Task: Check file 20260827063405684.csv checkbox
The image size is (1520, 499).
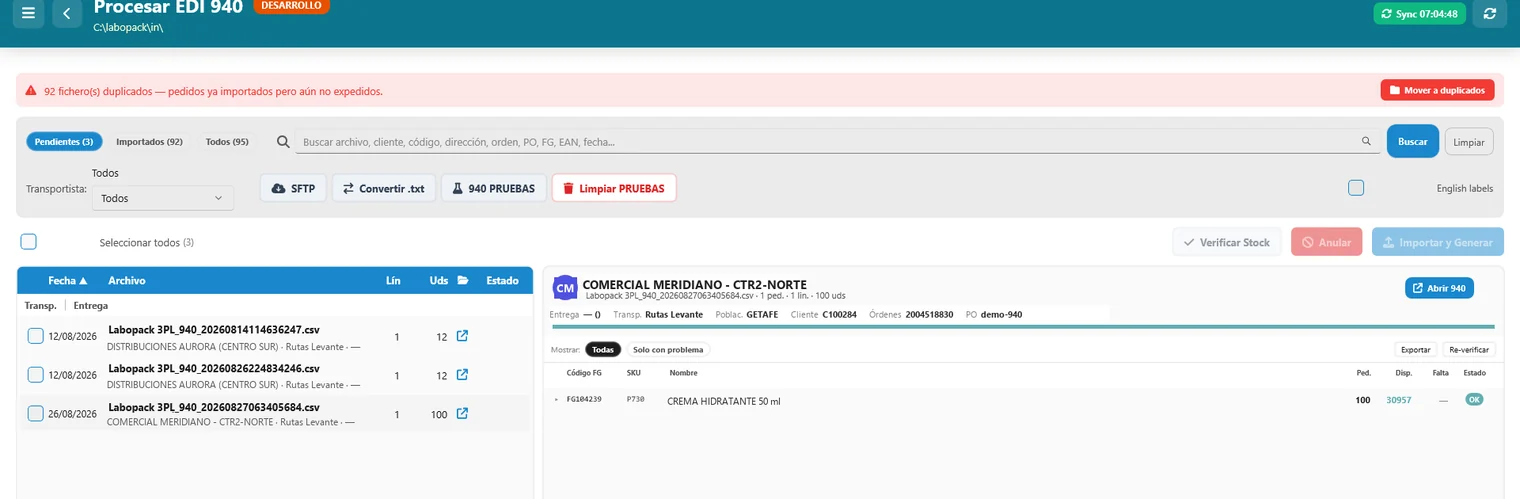Action: click(x=36, y=414)
